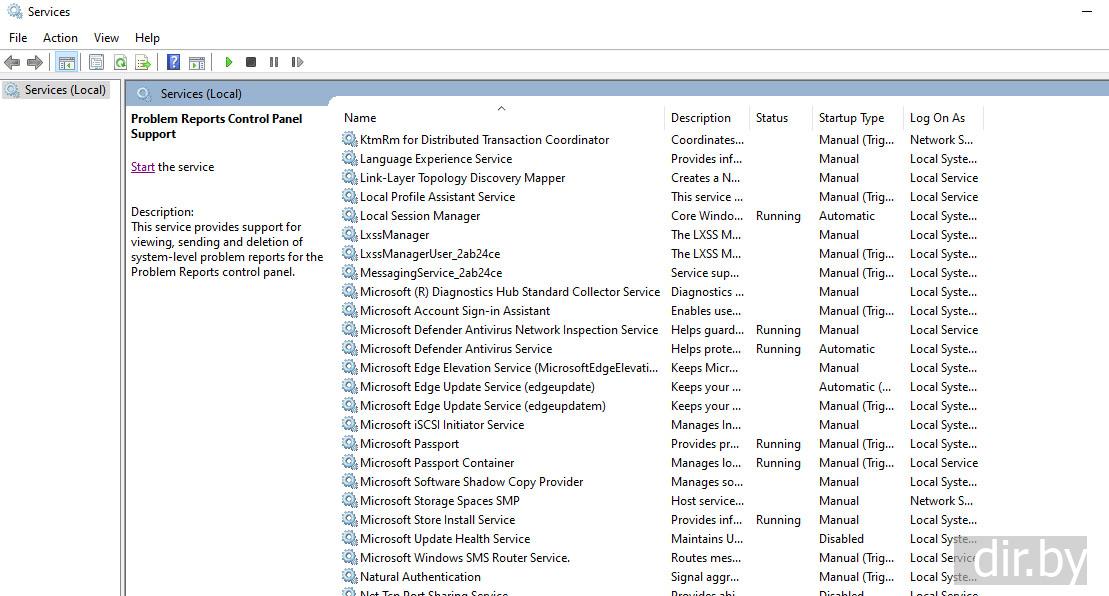
Task: Click the Forward arrow in toolbar
Action: click(x=35, y=62)
